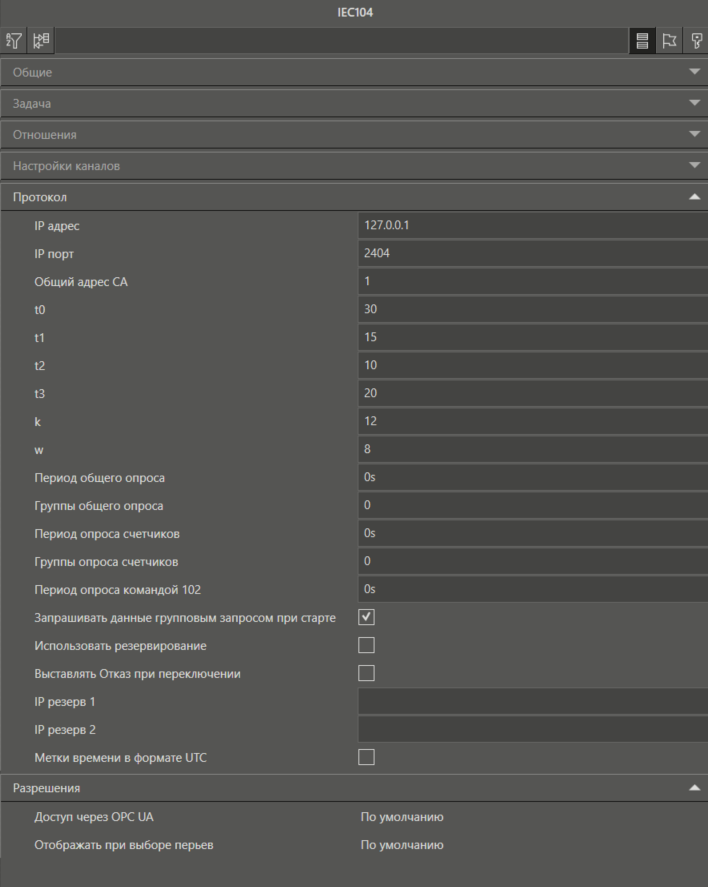
Task: Click the IP адрес field with 127.0.0.1
Action: coord(532,225)
